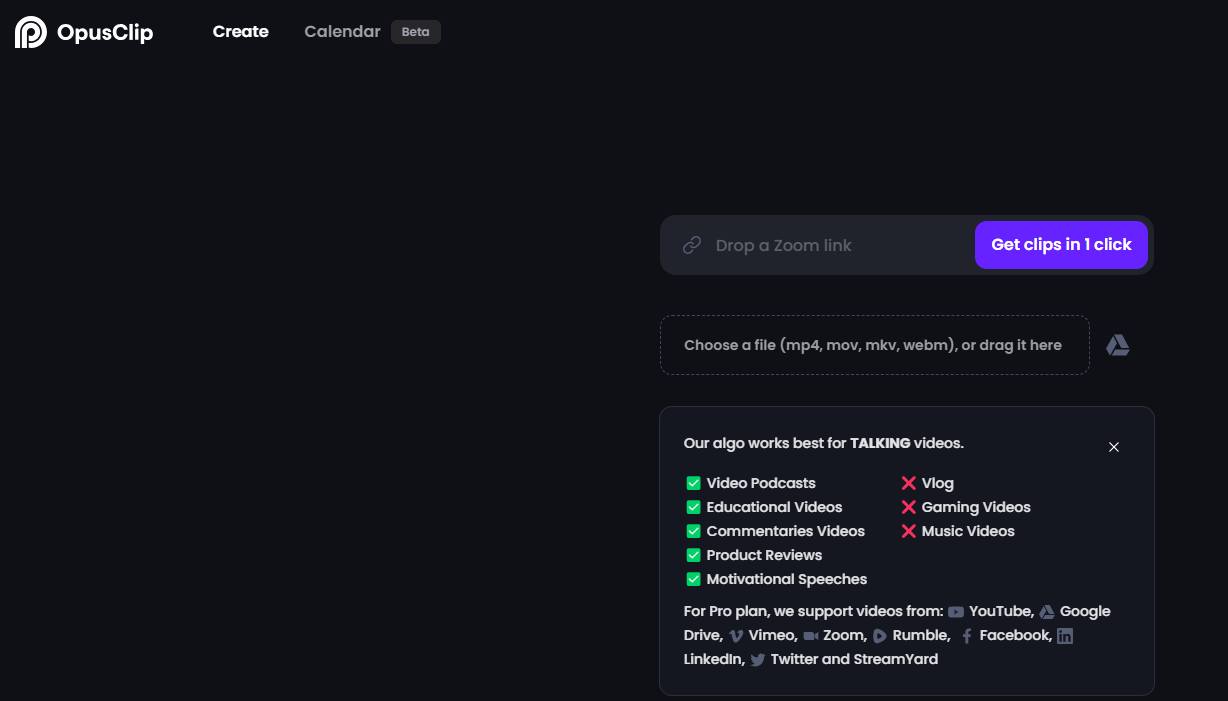This screenshot has height=701, width=1228.
Task: Click the word YouTube in supported list
Action: point(1001,611)
